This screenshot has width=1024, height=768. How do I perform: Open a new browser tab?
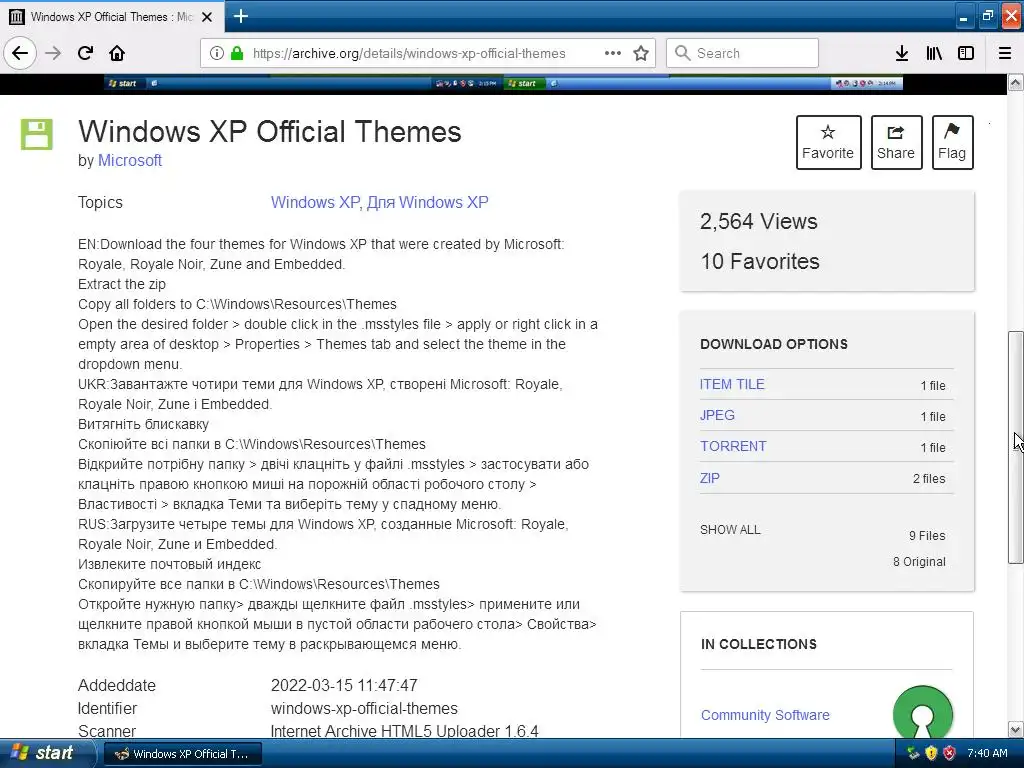(240, 16)
